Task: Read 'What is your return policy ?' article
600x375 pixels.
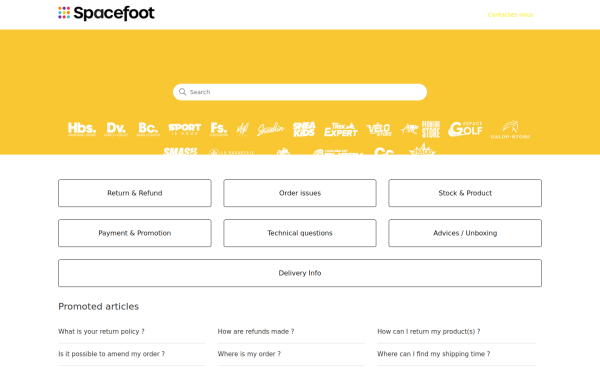Action: tap(101, 331)
